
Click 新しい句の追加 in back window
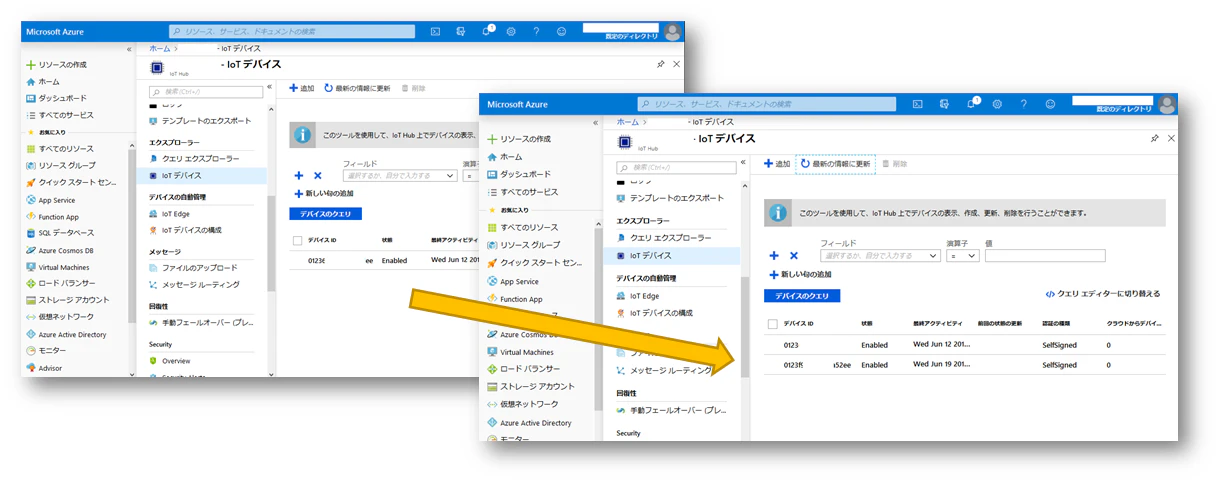point(324,193)
